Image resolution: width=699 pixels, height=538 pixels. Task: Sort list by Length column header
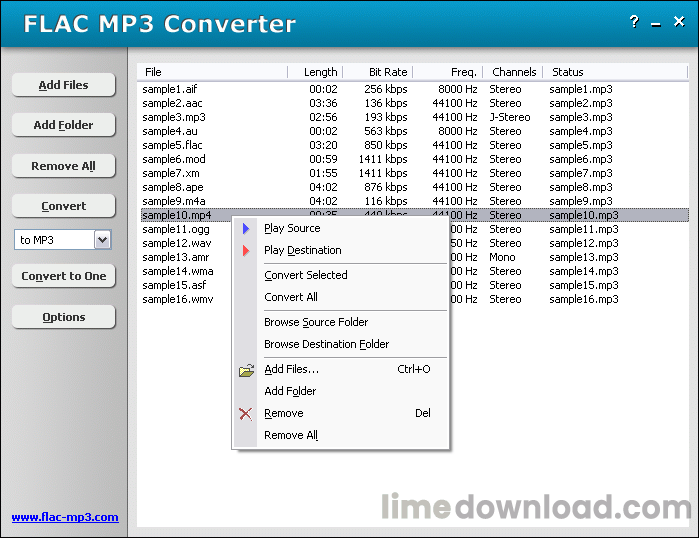click(x=320, y=72)
